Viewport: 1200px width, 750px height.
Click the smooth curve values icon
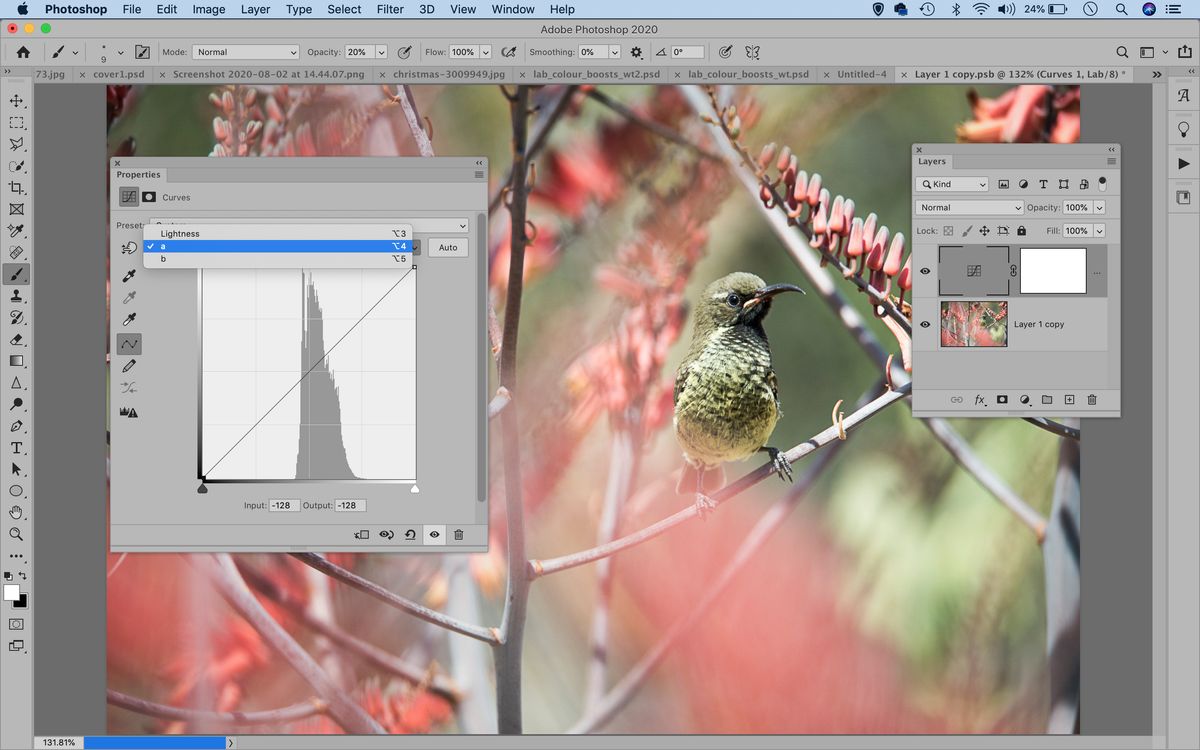[x=128, y=387]
